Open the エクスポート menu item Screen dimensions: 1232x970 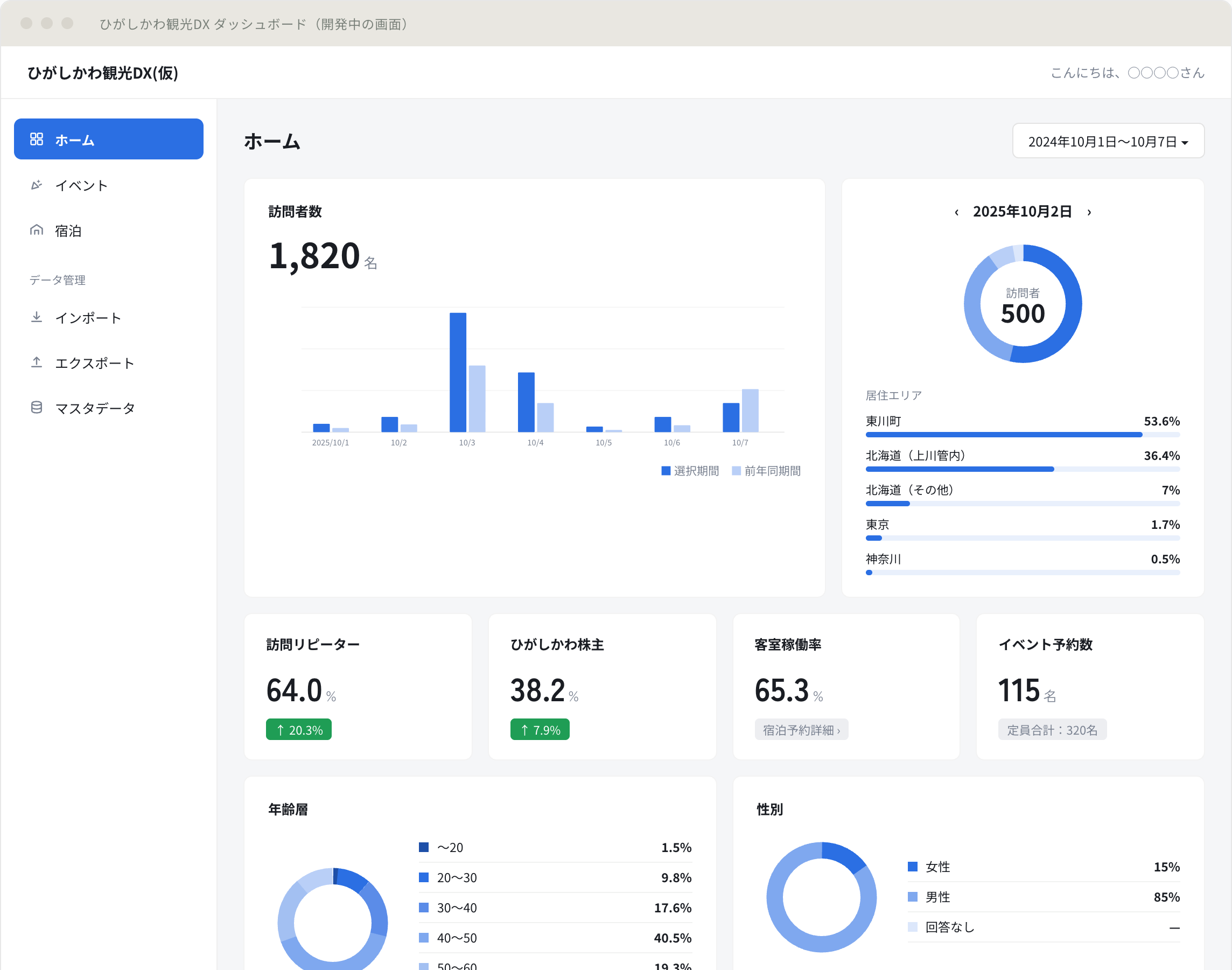[x=108, y=363]
